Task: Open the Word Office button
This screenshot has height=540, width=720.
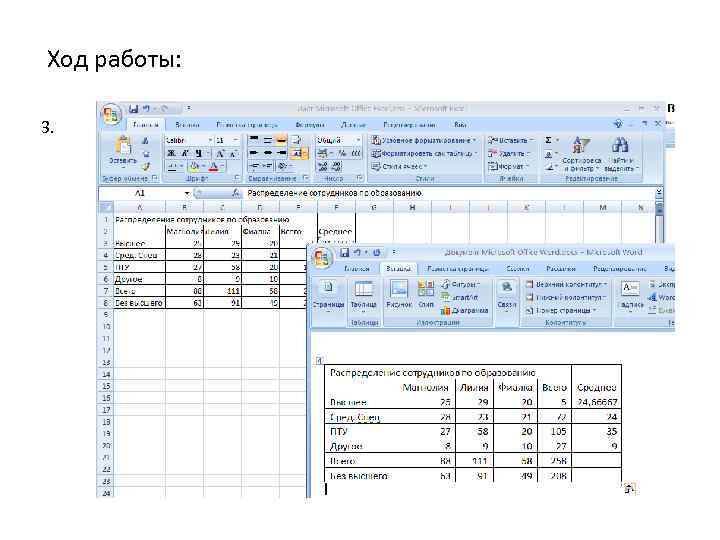Action: (322, 257)
